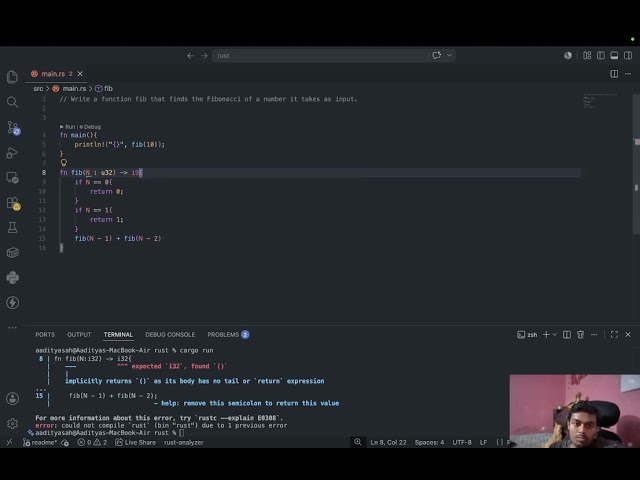Change indentation via 'Spaces: 4'
The image size is (640, 480).
429,442
